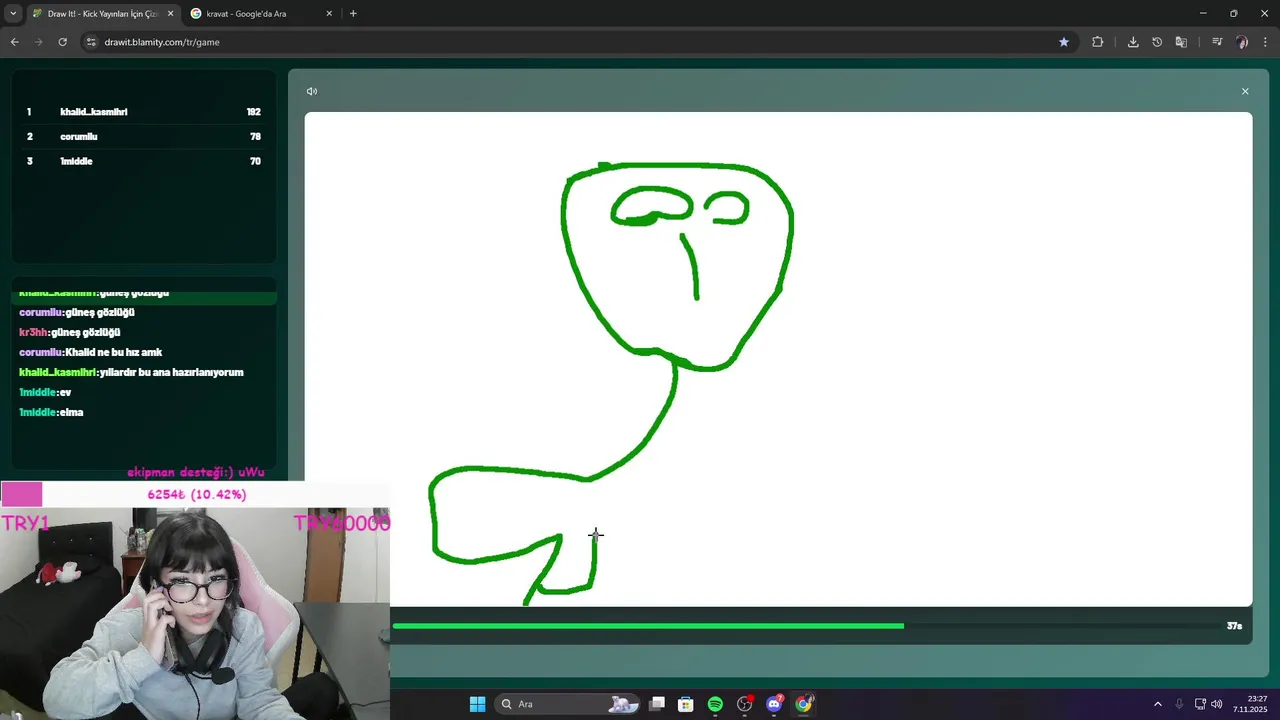Open the volume tray icon
1280x720 pixels.
point(1217,704)
